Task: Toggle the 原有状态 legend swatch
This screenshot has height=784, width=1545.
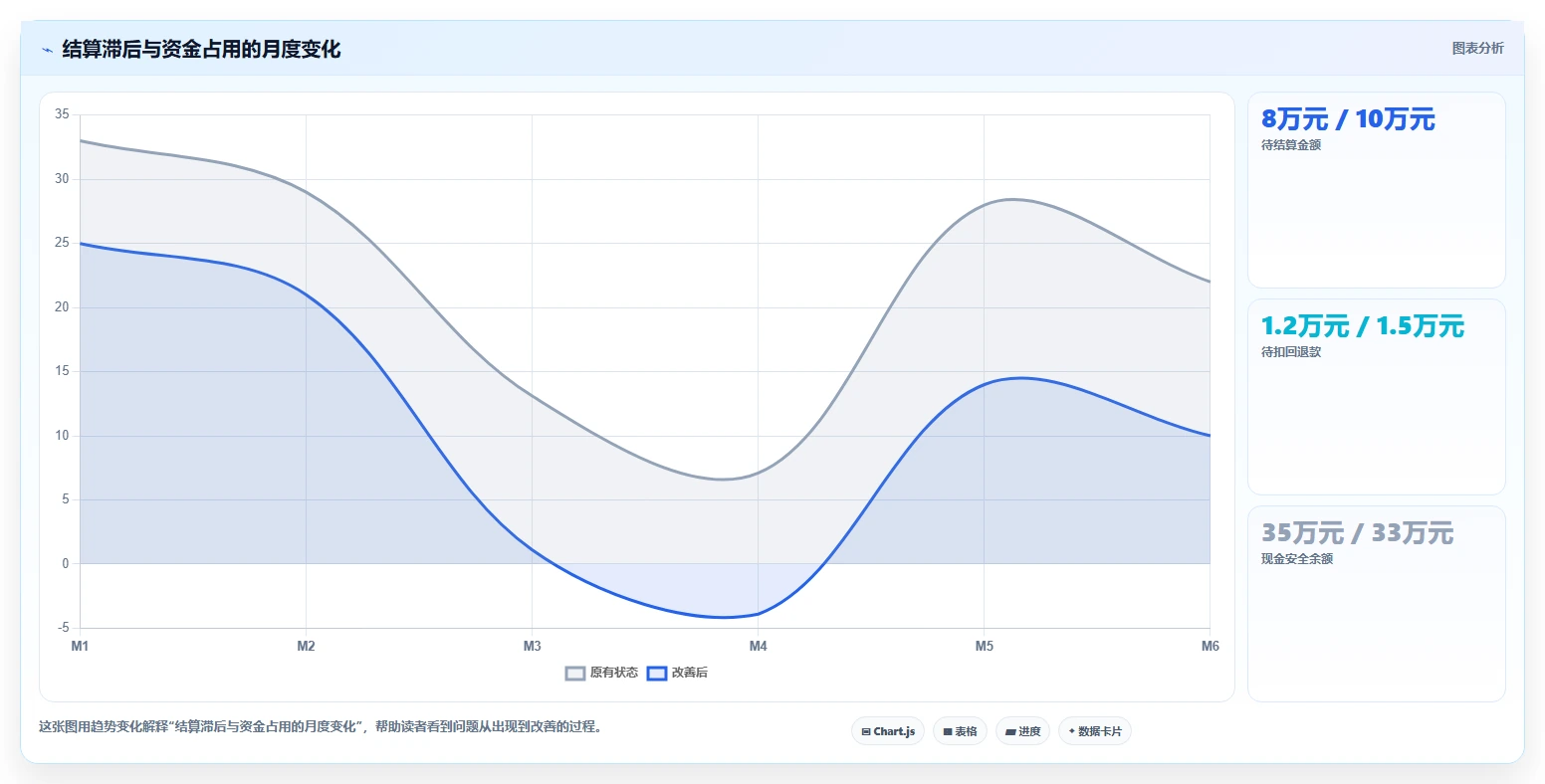Action: point(575,674)
